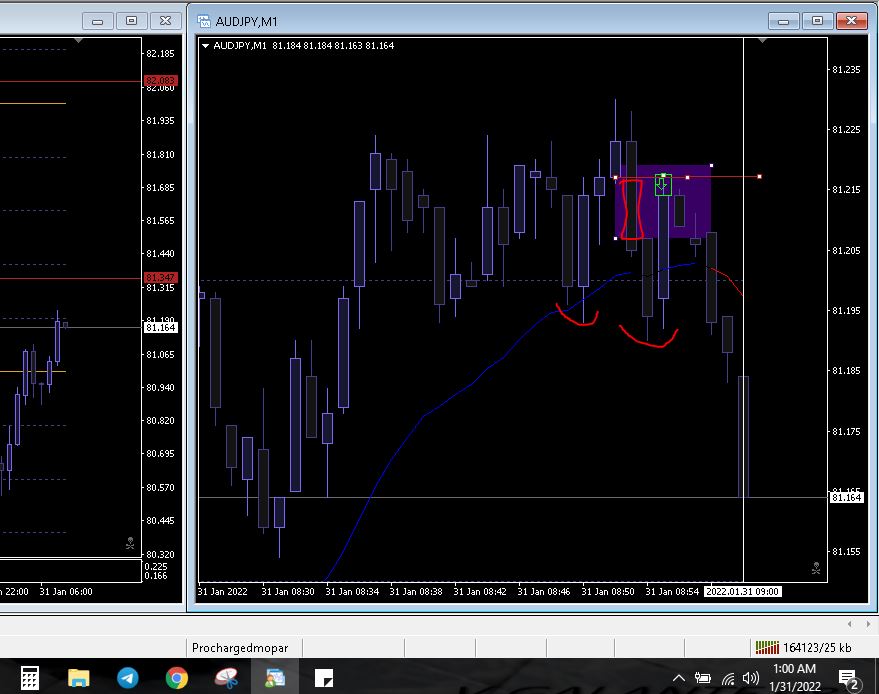
Task: Click the AUDJPY,M1 window title text
Action: point(246,21)
